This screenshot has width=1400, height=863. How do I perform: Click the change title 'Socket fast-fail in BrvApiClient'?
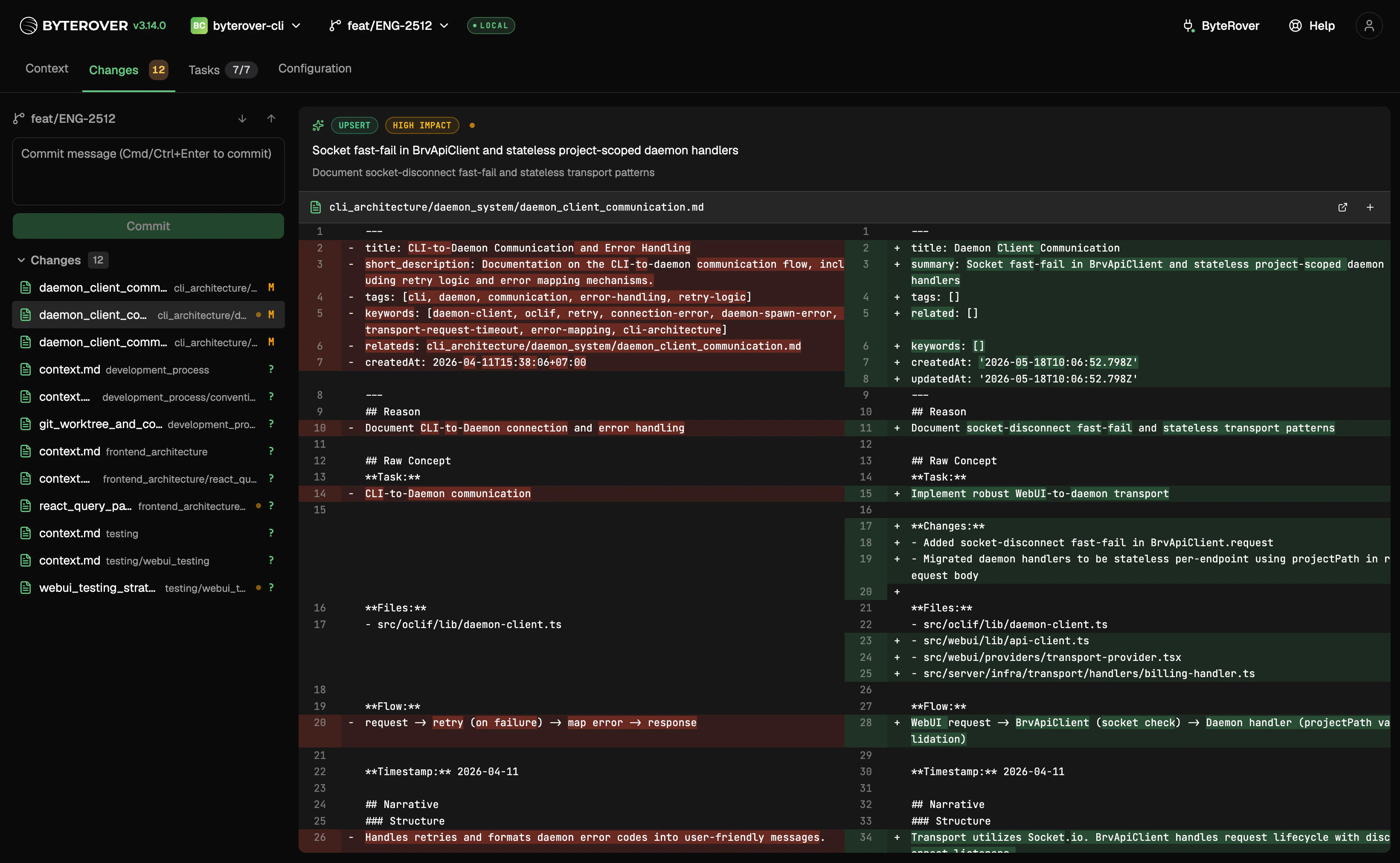click(525, 150)
